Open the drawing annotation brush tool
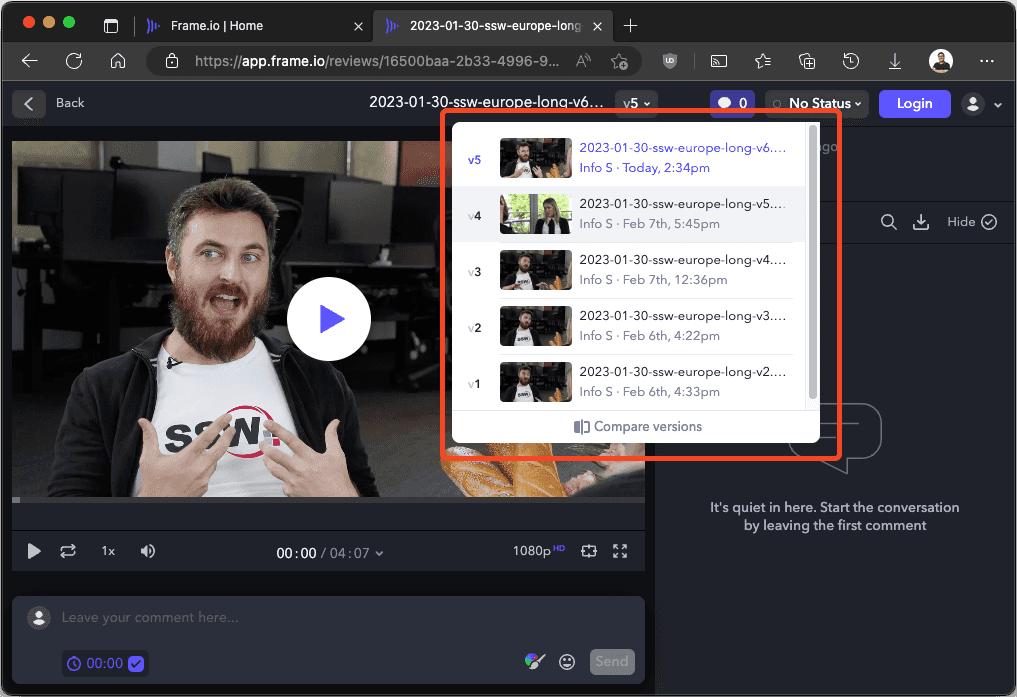Screen dimensions: 1017x697 click(535, 661)
